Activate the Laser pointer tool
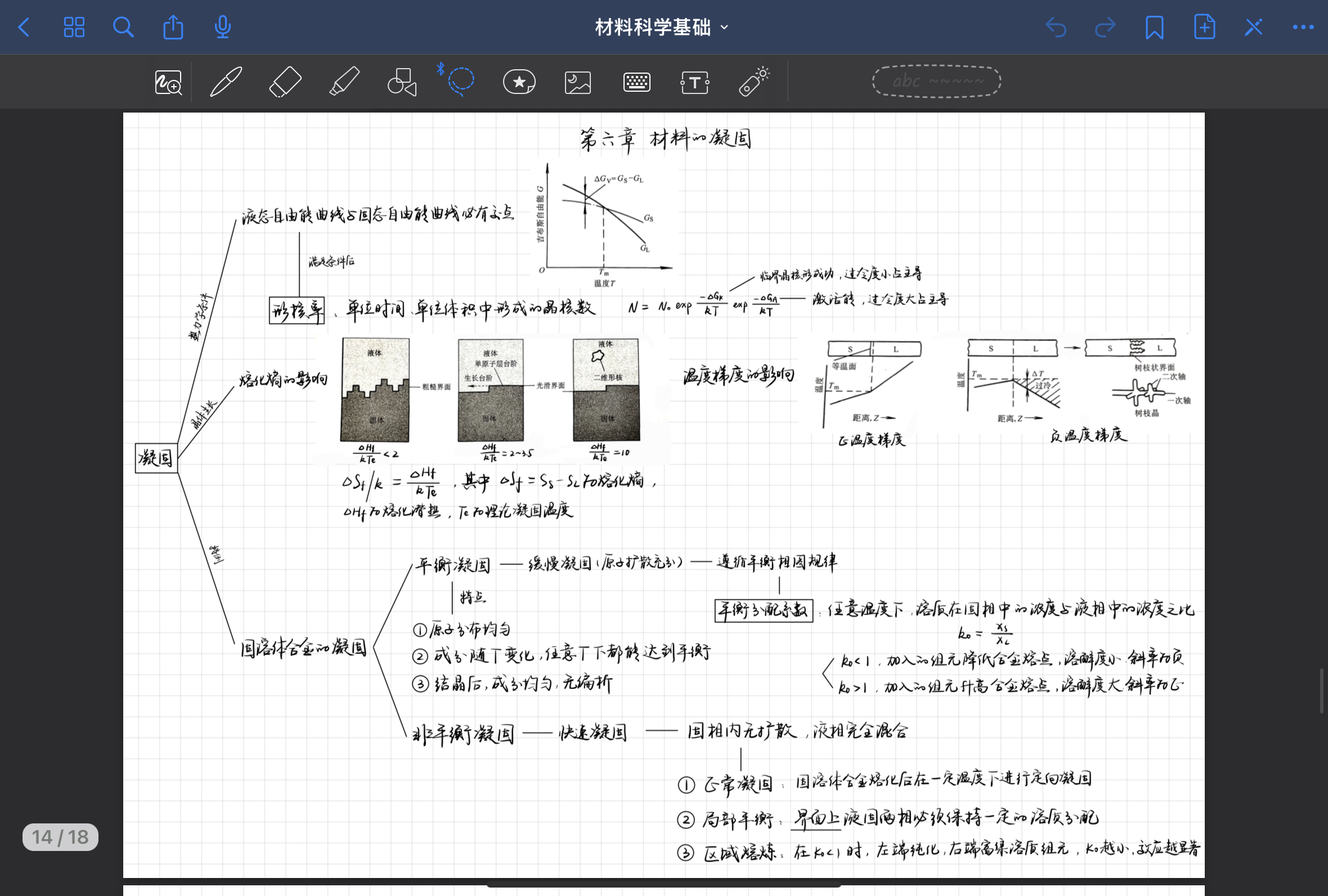The height and width of the screenshot is (896, 1328). coord(754,82)
